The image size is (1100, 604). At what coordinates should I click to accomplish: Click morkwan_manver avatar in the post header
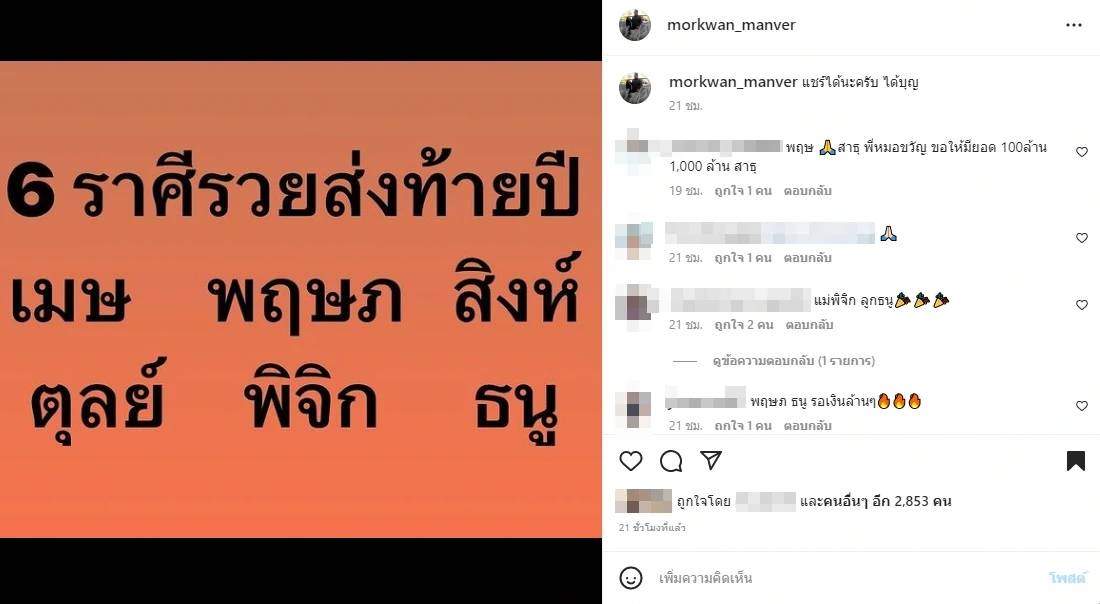click(635, 25)
